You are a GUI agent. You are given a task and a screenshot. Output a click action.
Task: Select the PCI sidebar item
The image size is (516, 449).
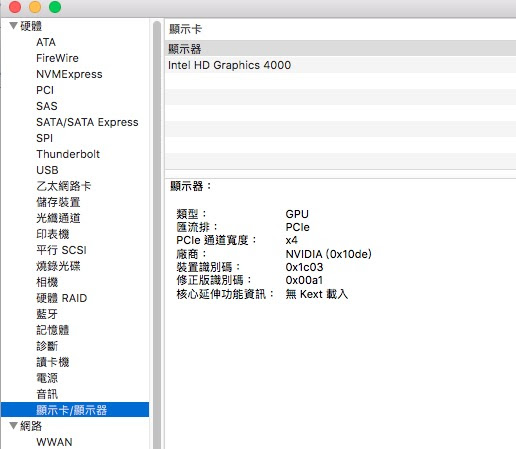point(45,90)
